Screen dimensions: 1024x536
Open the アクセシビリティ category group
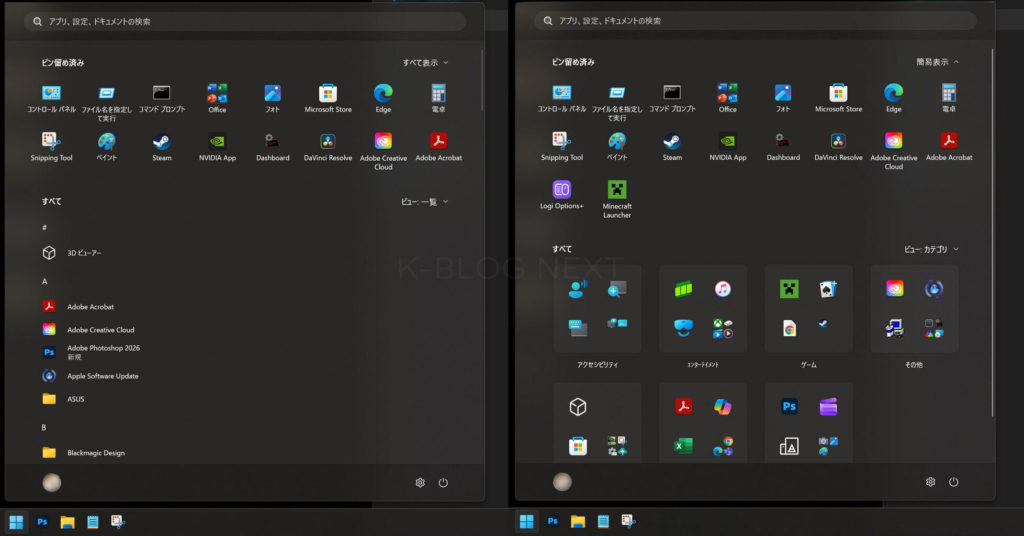click(x=597, y=308)
